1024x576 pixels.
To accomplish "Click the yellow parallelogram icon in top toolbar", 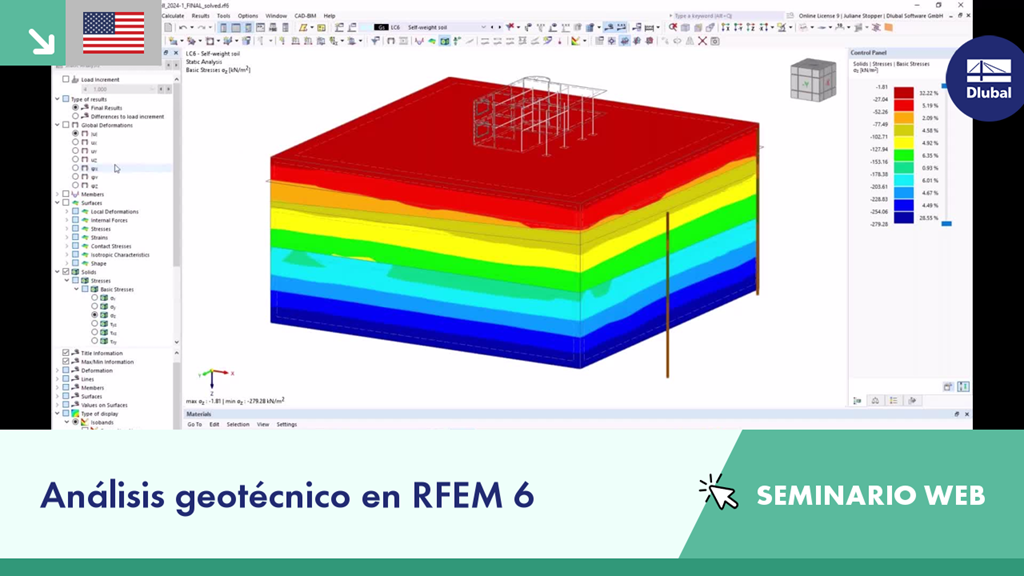I will (303, 27).
